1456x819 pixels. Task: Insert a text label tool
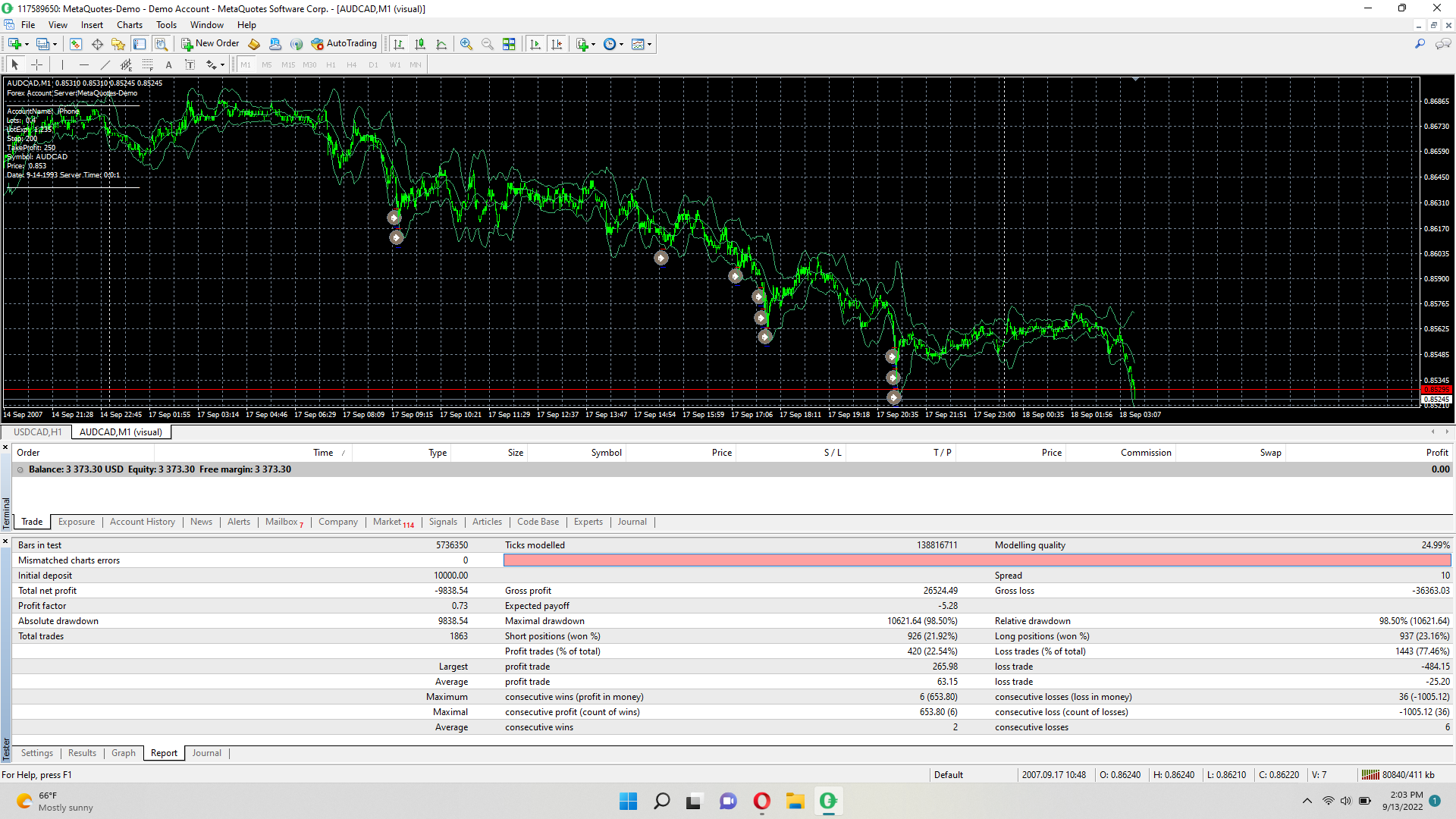point(168,64)
